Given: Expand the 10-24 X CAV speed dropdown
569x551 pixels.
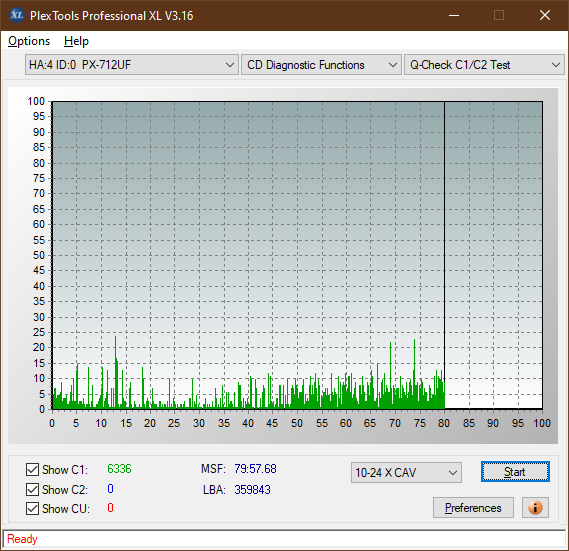Looking at the screenshot, I should tap(406, 472).
